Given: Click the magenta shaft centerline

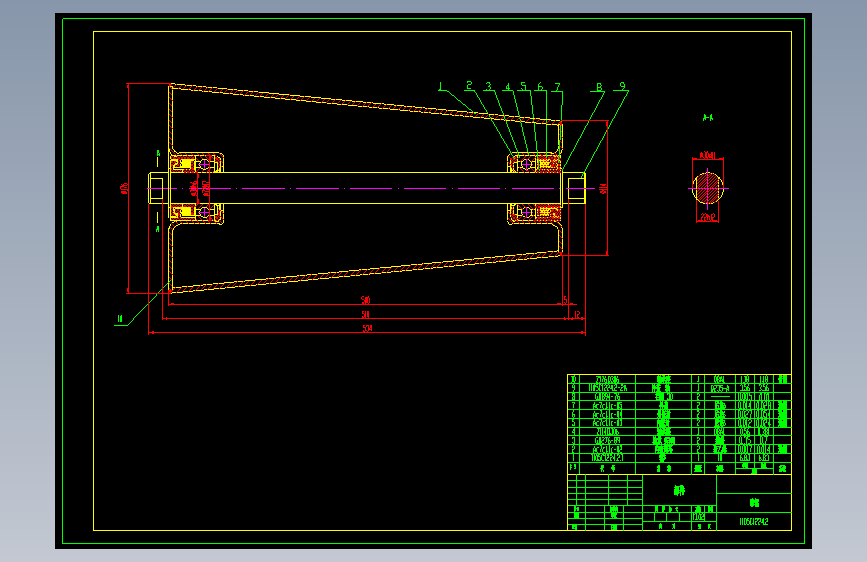Looking at the screenshot, I should [x=370, y=189].
